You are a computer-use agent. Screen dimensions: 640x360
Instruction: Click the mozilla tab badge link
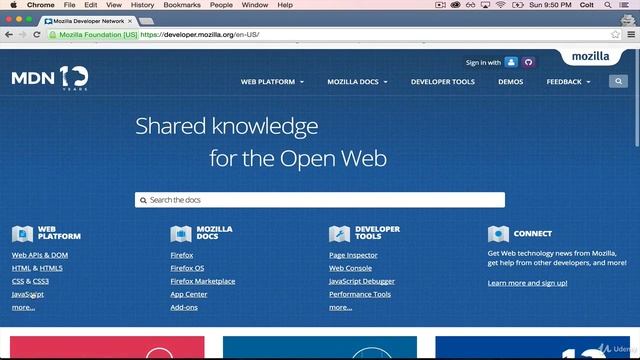[591, 56]
